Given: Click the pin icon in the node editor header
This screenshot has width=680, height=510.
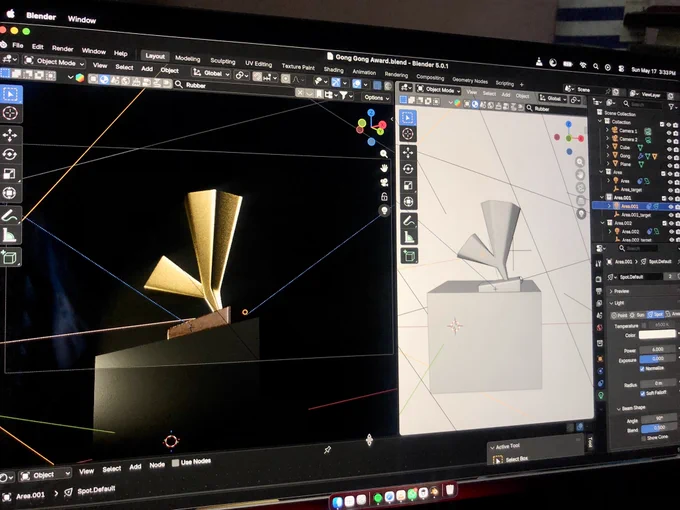Looking at the screenshot, I should click(327, 450).
